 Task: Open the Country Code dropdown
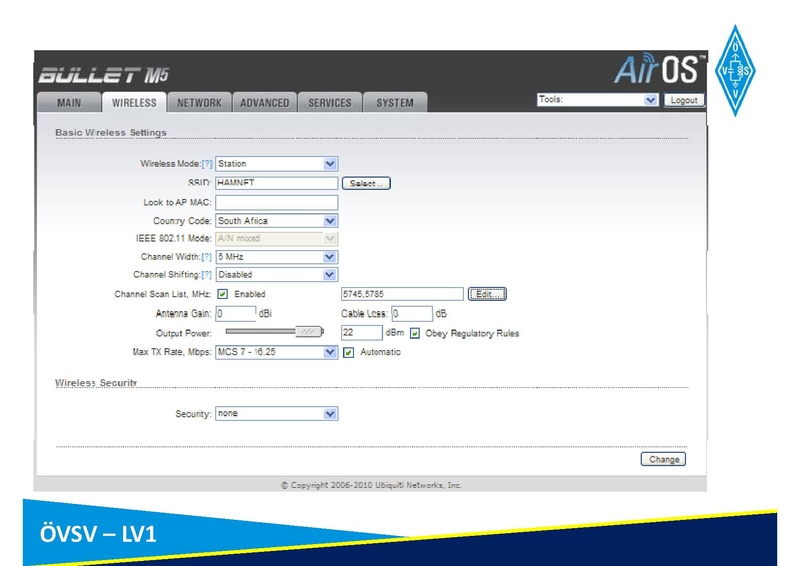click(277, 221)
